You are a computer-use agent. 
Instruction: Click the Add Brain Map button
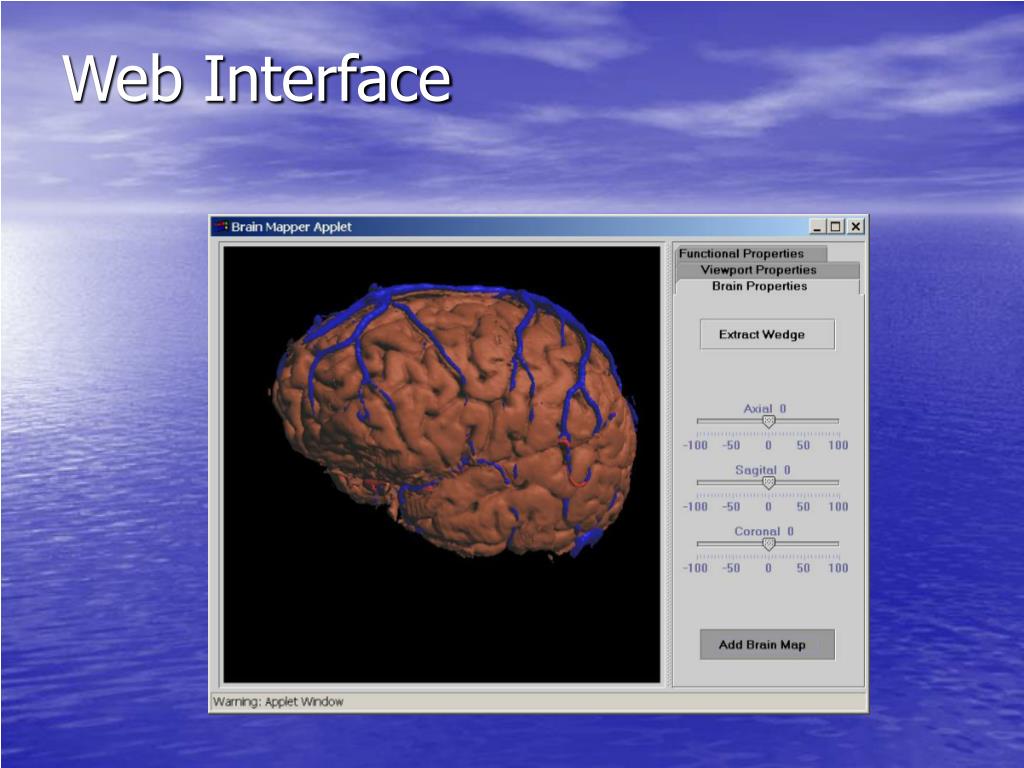coord(767,645)
